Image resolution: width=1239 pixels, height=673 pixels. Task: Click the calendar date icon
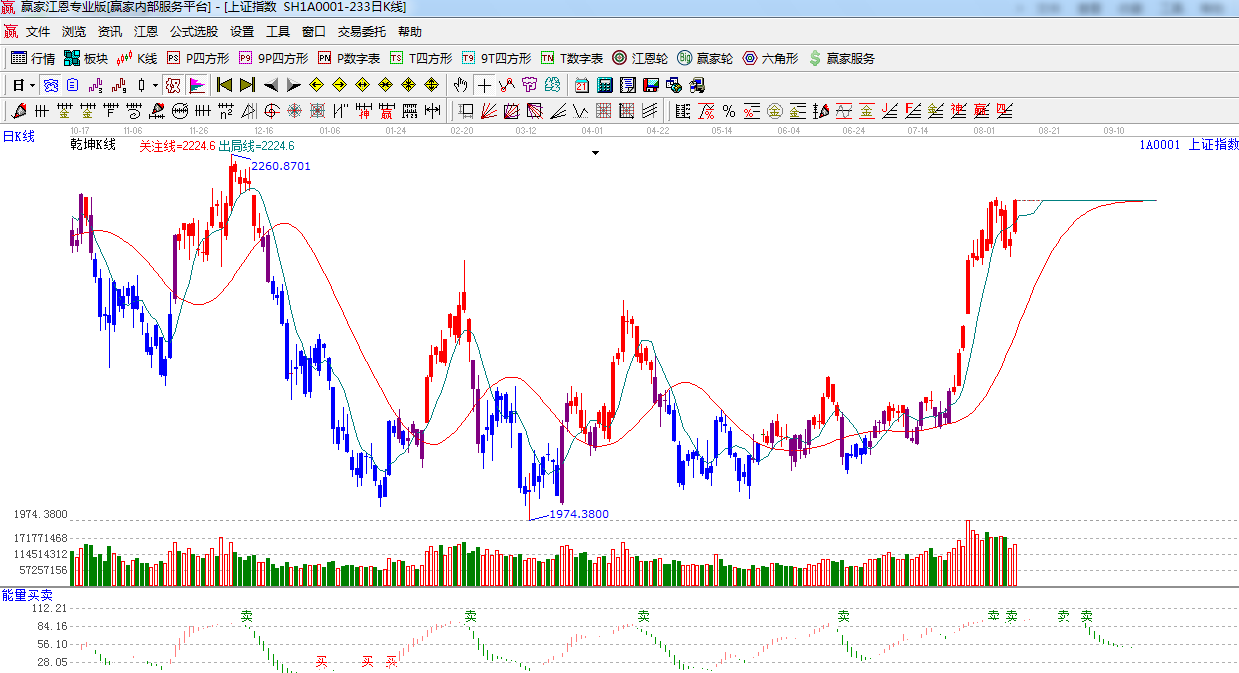pyautogui.click(x=582, y=85)
